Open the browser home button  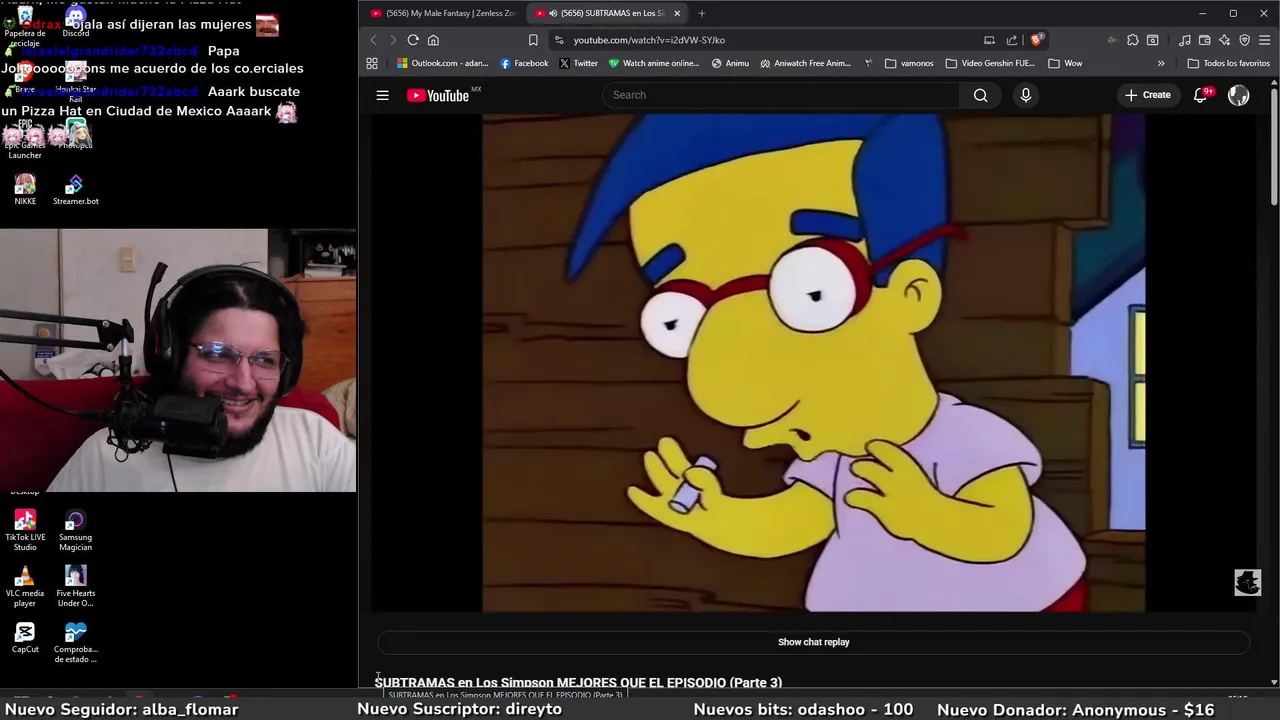pyautogui.click(x=433, y=40)
